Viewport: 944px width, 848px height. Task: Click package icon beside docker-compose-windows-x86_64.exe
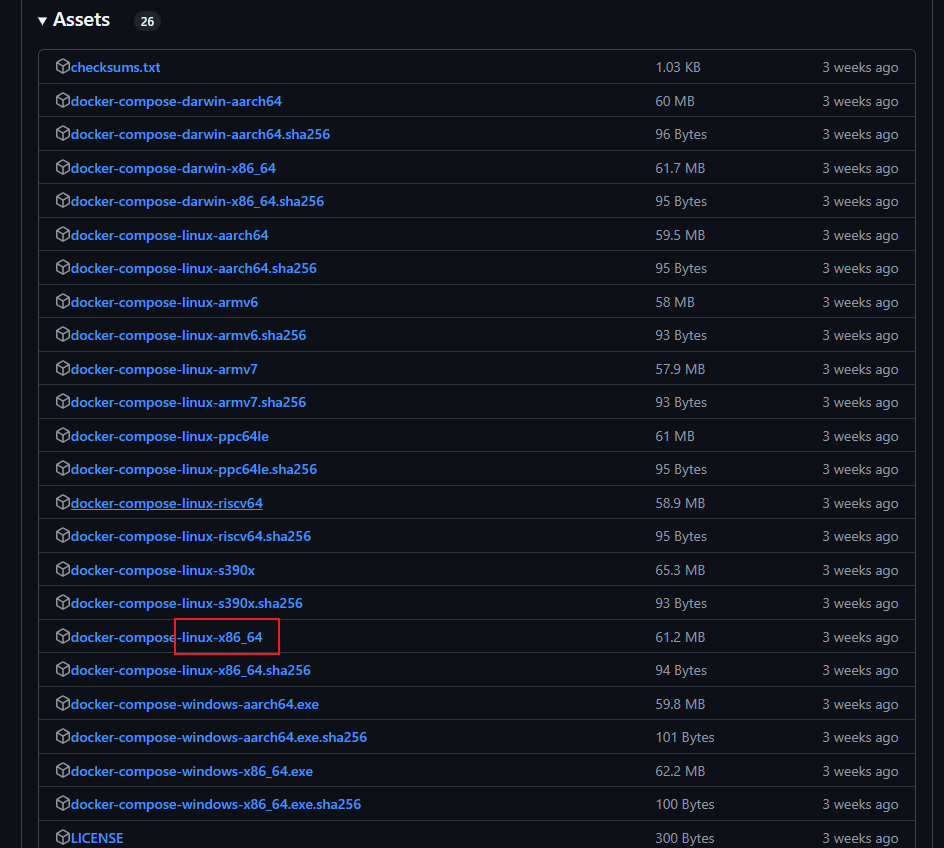(x=63, y=770)
